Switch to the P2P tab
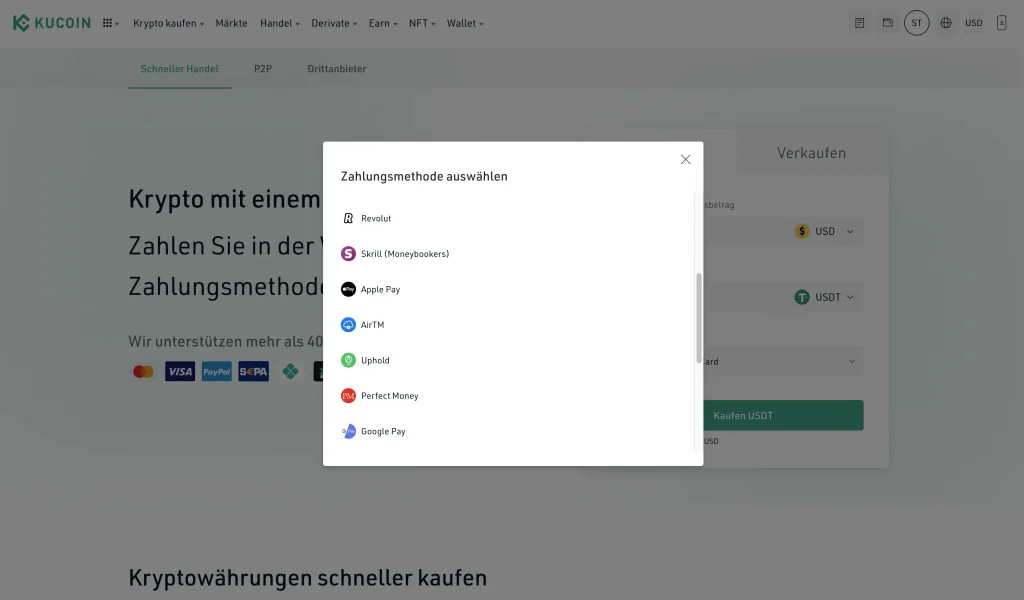 pyautogui.click(x=263, y=69)
